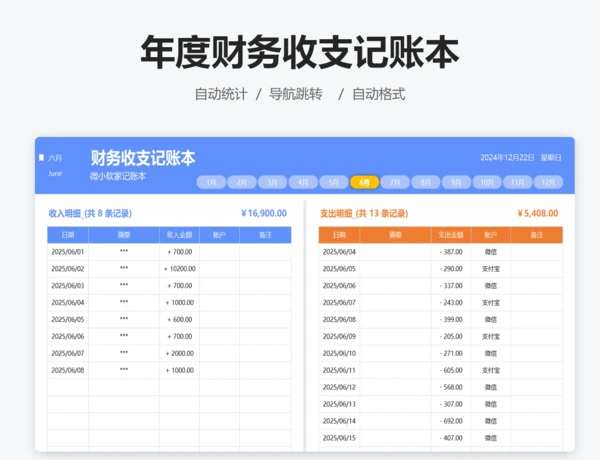
Task: Select the 财务收支记账本 header title
Action: [143, 158]
